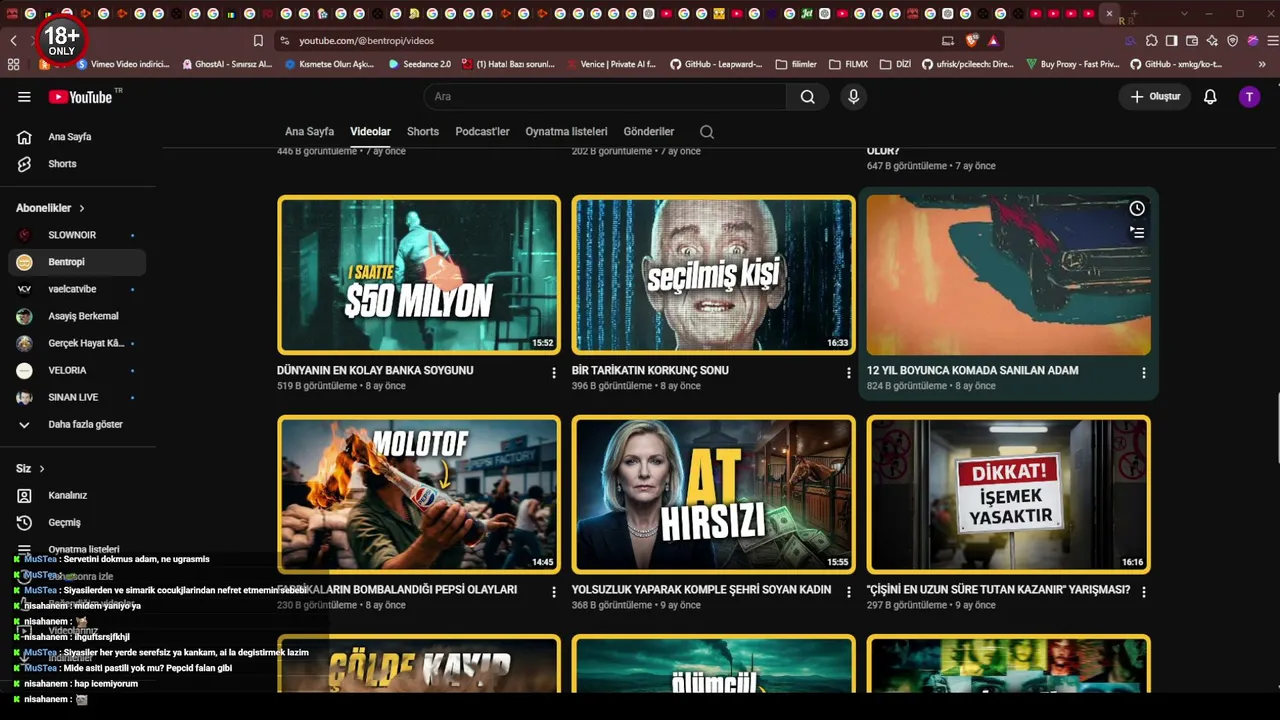Open the YouTube hamburger guide menu

pyautogui.click(x=24, y=97)
